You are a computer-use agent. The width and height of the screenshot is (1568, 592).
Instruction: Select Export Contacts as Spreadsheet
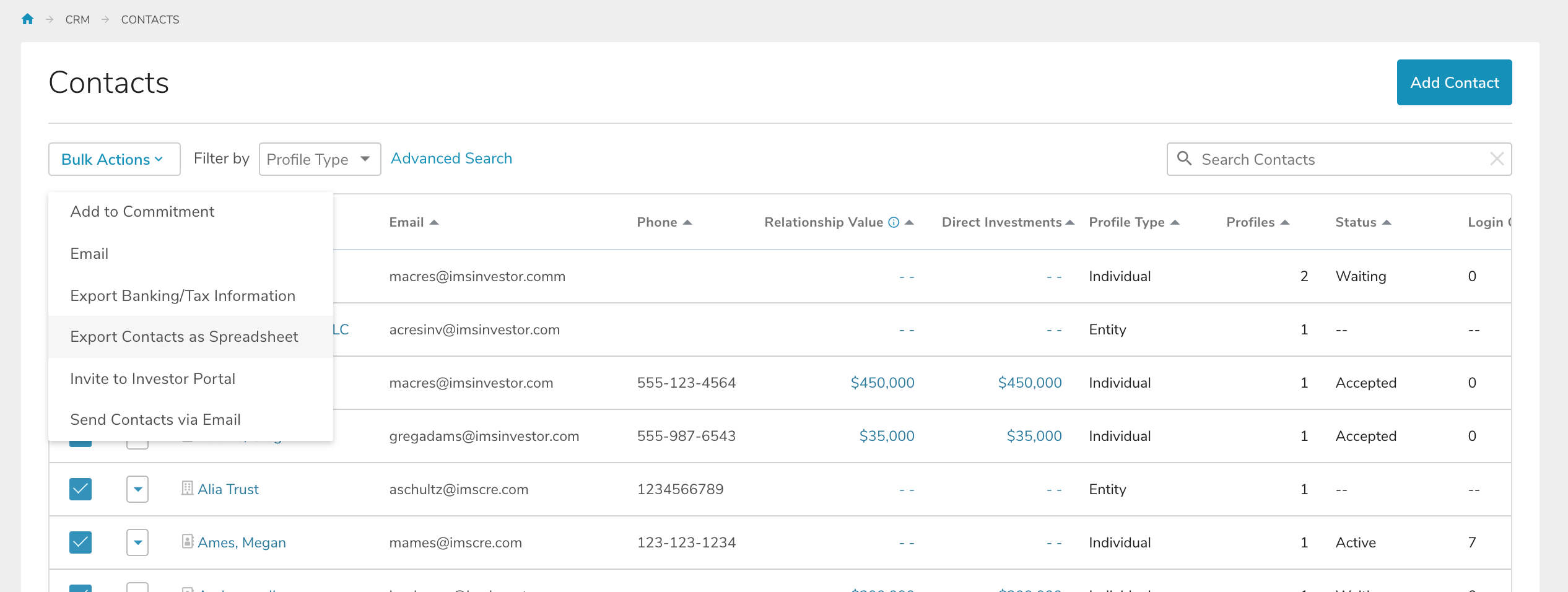(x=184, y=336)
